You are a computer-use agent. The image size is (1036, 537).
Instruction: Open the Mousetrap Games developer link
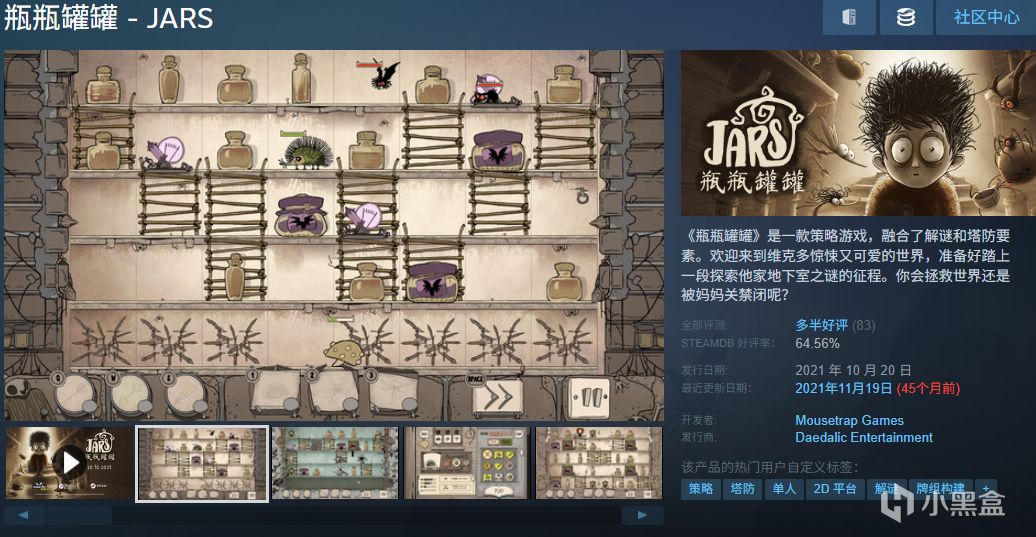tap(849, 420)
